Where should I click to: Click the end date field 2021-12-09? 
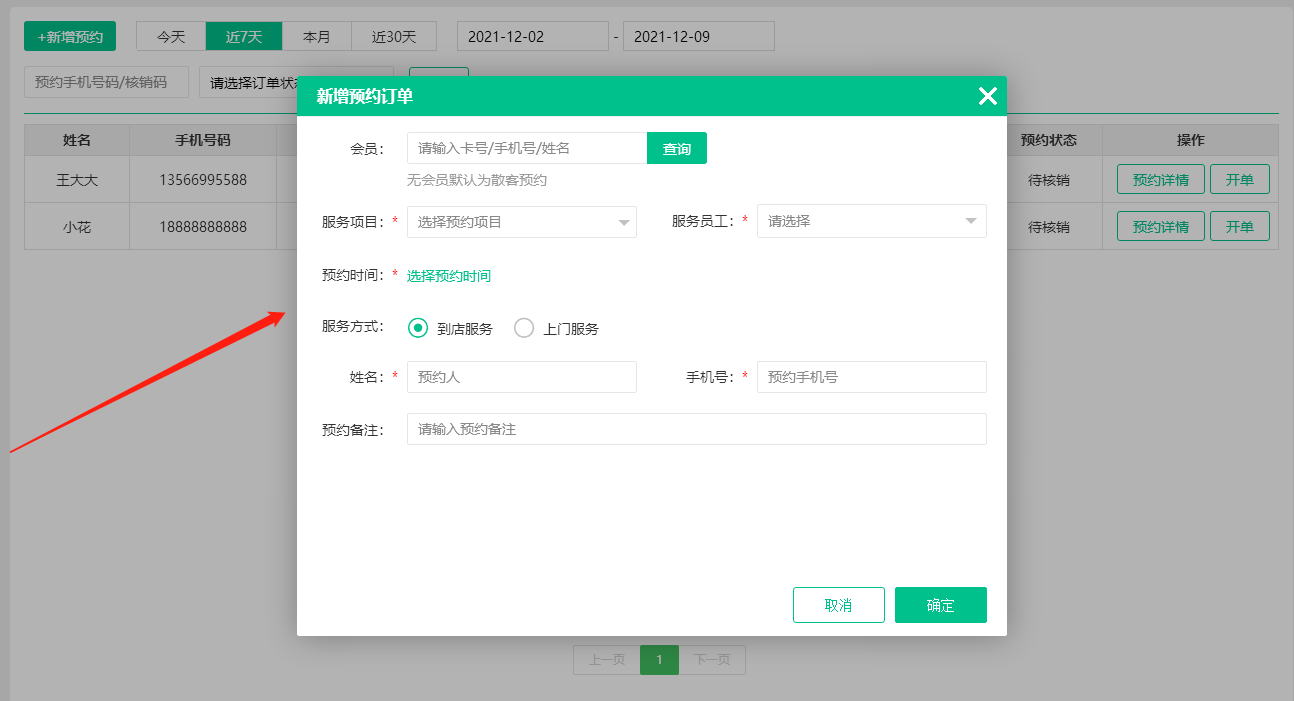pos(699,36)
